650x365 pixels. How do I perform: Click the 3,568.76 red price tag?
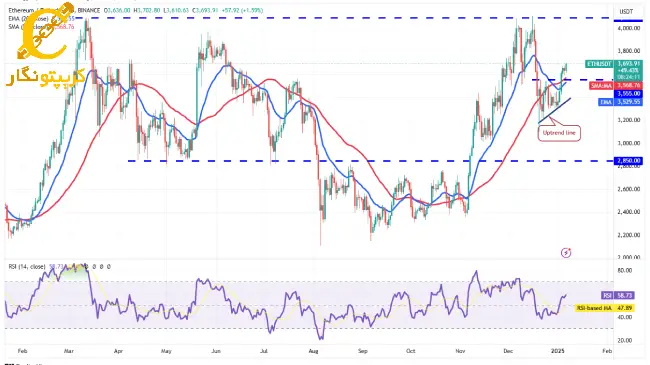tap(629, 86)
